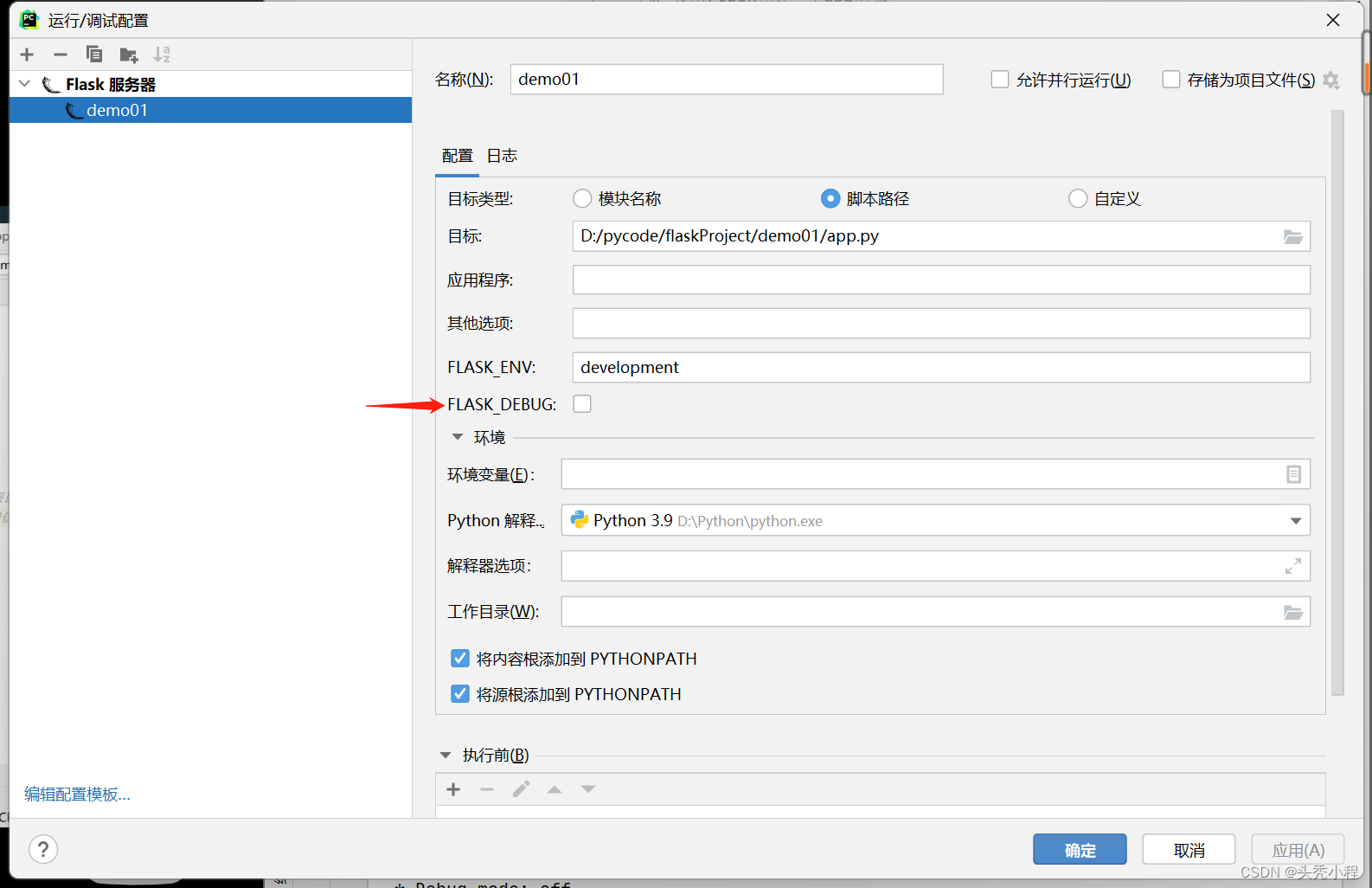The height and width of the screenshot is (888, 1372).
Task: Click the FLASK_ENV input field
Action: 941,367
